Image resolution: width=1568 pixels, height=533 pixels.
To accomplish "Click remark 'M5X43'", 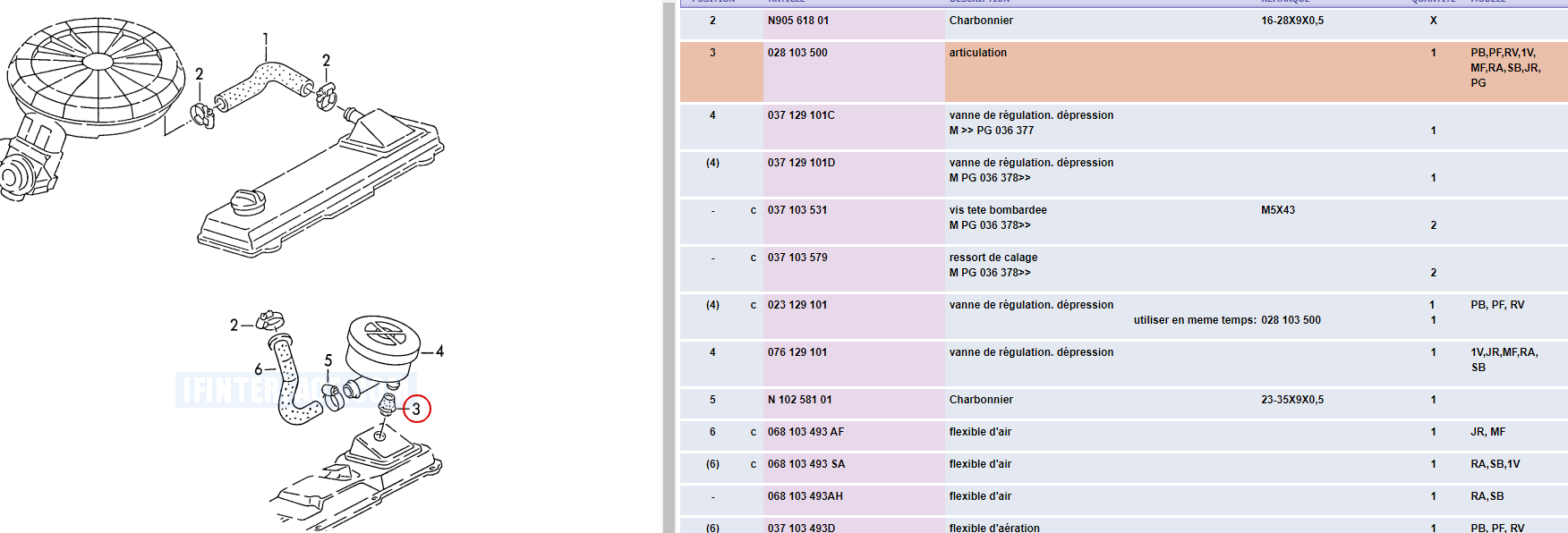I will (1278, 210).
